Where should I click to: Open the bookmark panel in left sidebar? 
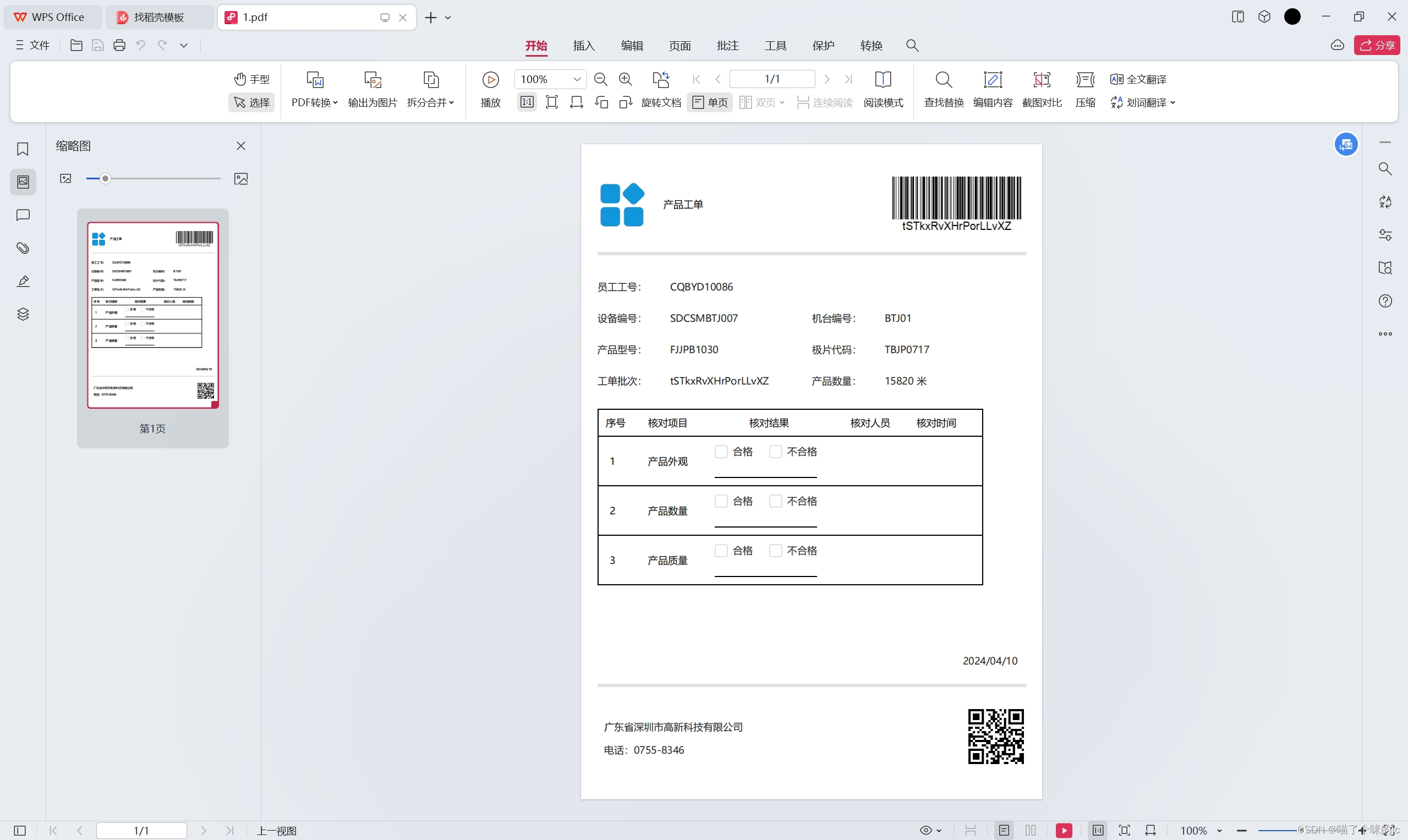pyautogui.click(x=23, y=149)
